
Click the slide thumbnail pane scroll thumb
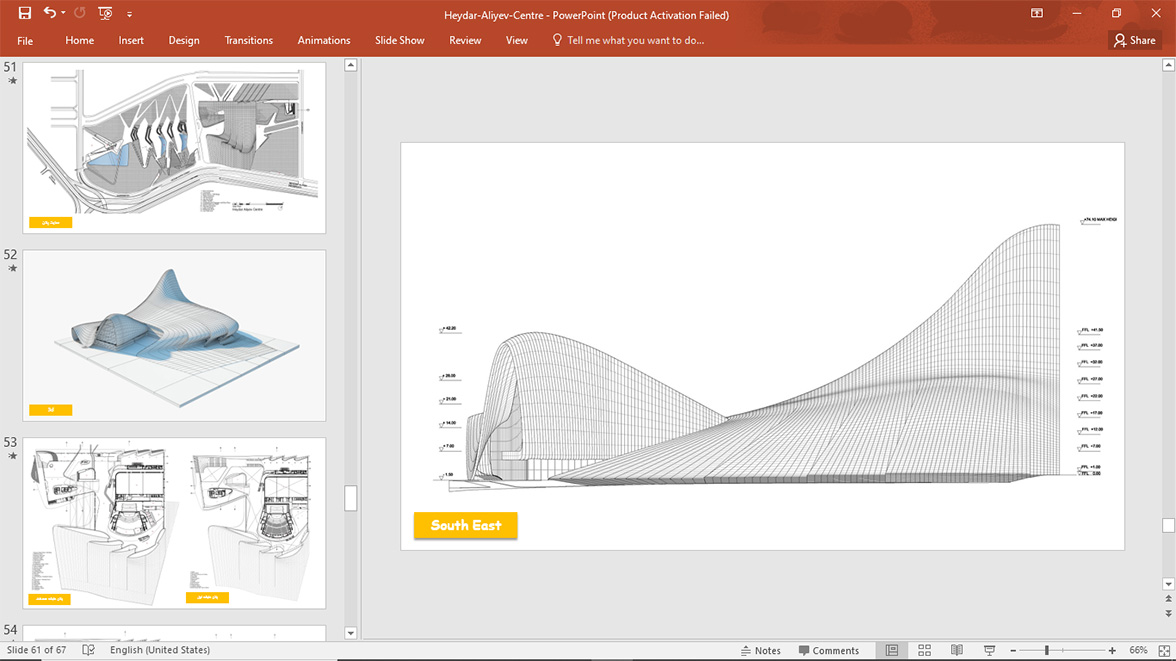[350, 498]
